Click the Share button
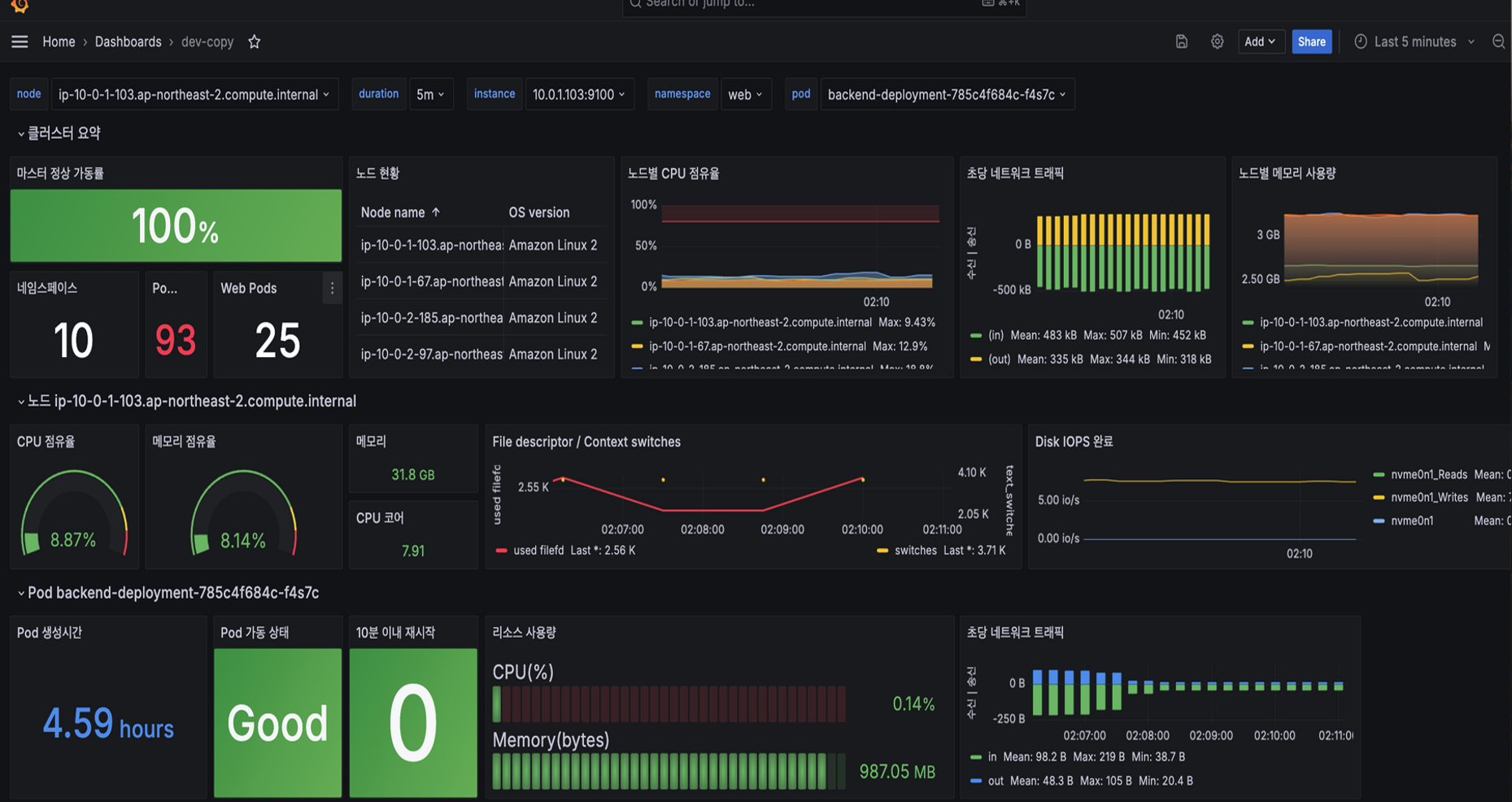The width and height of the screenshot is (1512, 802). point(1311,41)
